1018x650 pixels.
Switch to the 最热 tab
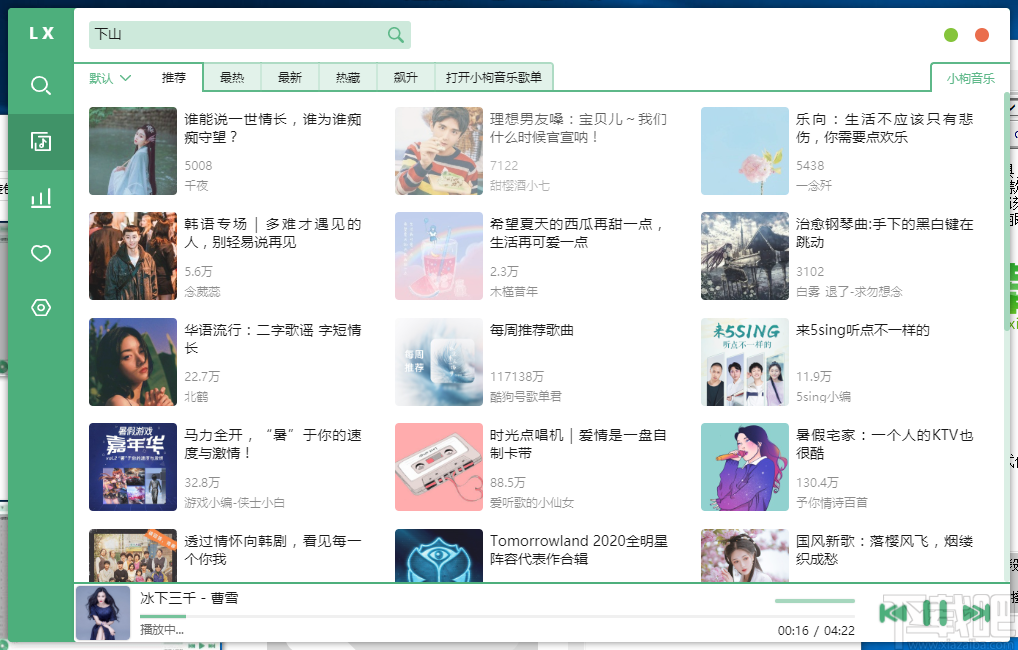click(x=232, y=76)
